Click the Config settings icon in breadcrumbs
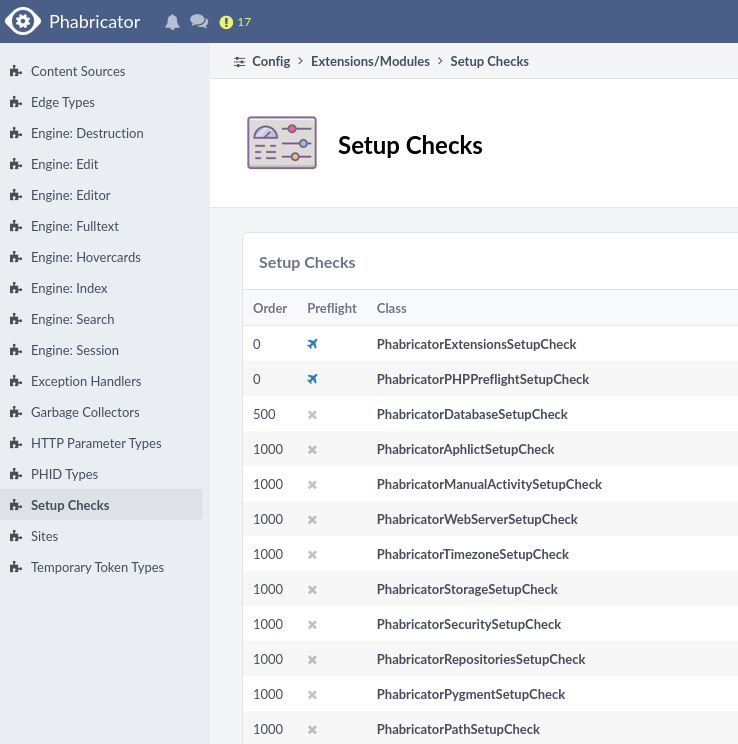This screenshot has width=738, height=744. (239, 62)
